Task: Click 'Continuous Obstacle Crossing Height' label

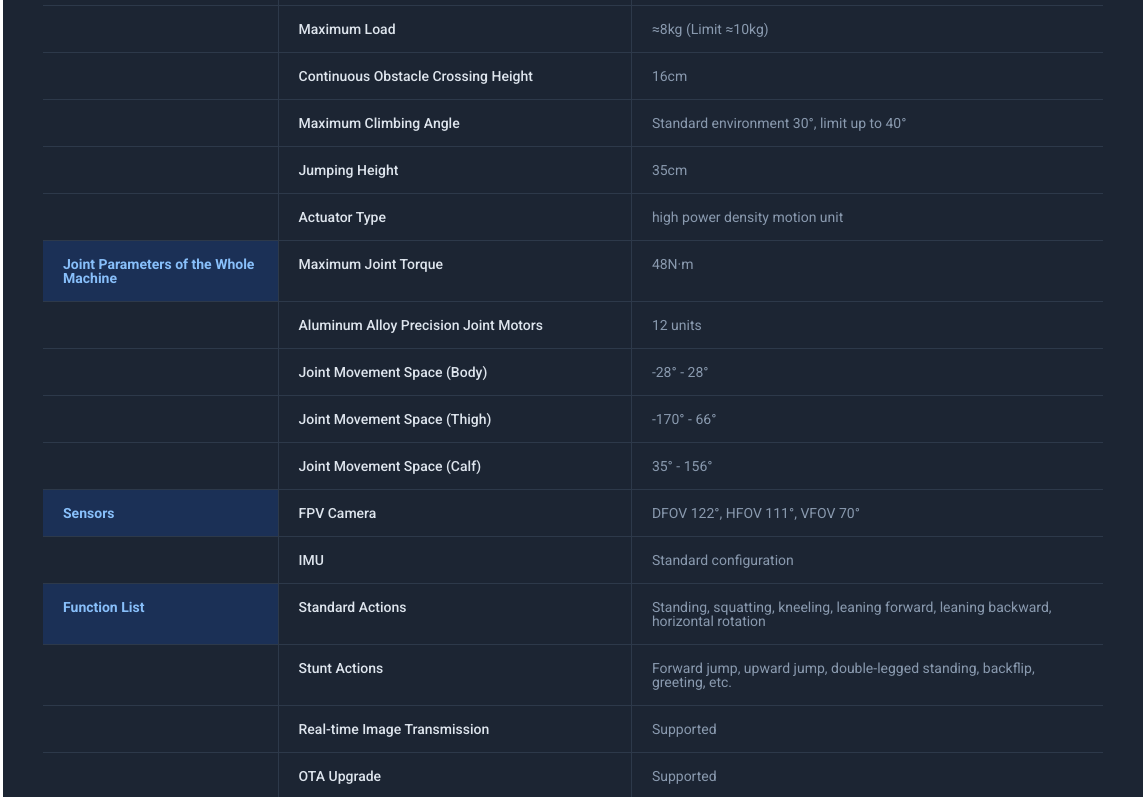Action: [415, 77]
